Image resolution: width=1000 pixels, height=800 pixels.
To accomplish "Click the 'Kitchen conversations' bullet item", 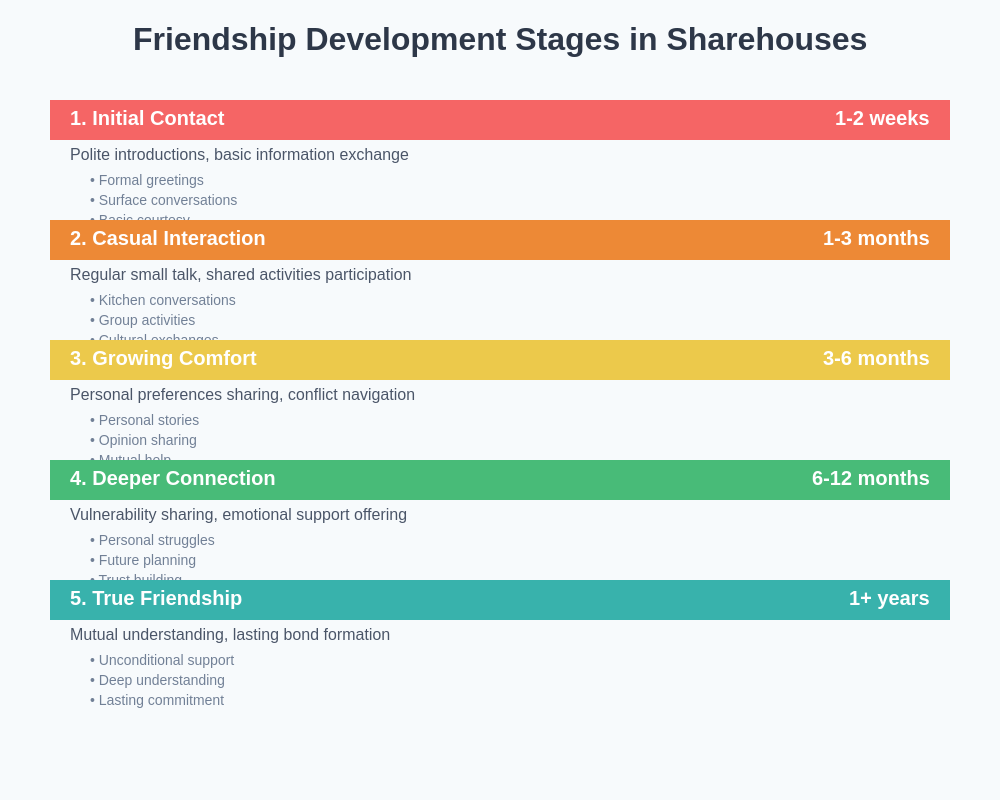I will click(x=166, y=300).
